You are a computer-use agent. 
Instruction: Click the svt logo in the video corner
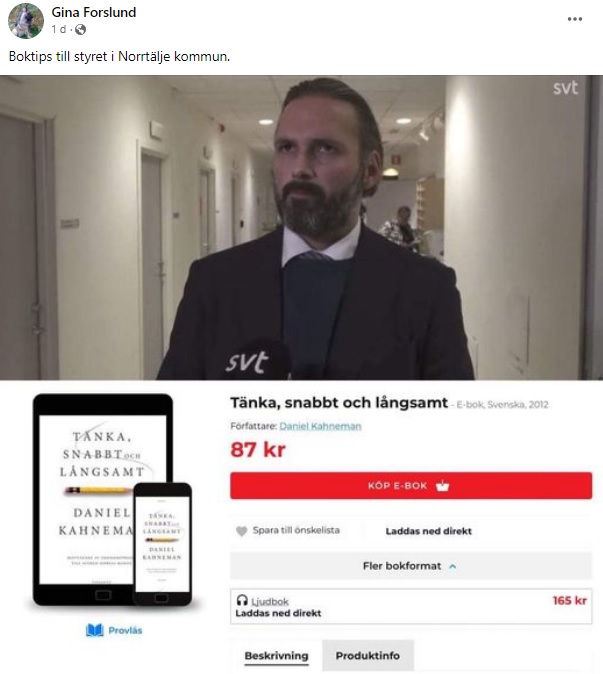pos(565,88)
